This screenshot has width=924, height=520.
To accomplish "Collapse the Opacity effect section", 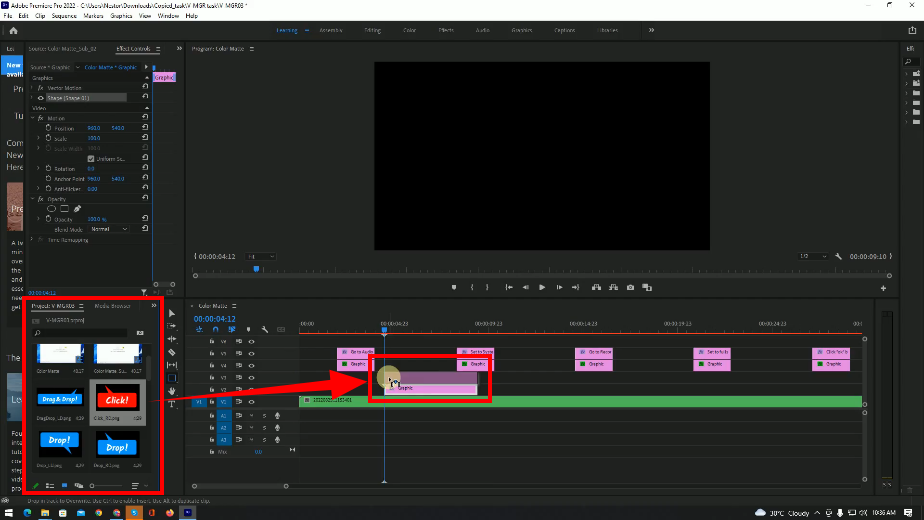I will pos(33,199).
